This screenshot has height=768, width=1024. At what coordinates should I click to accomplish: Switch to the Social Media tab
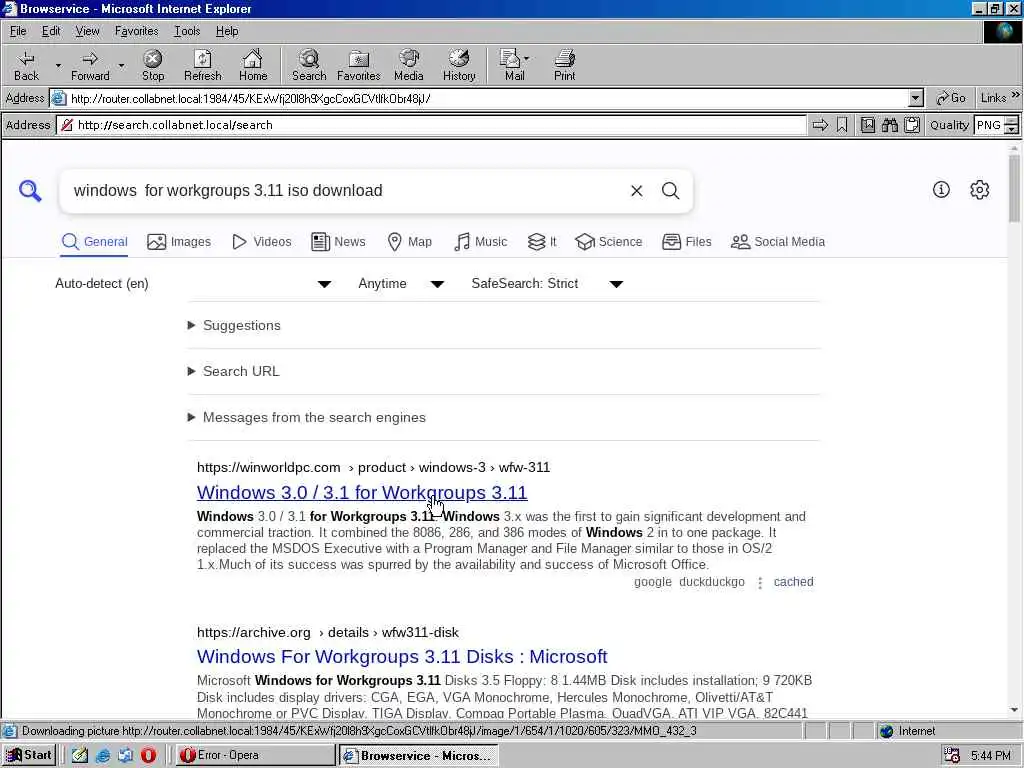point(778,242)
